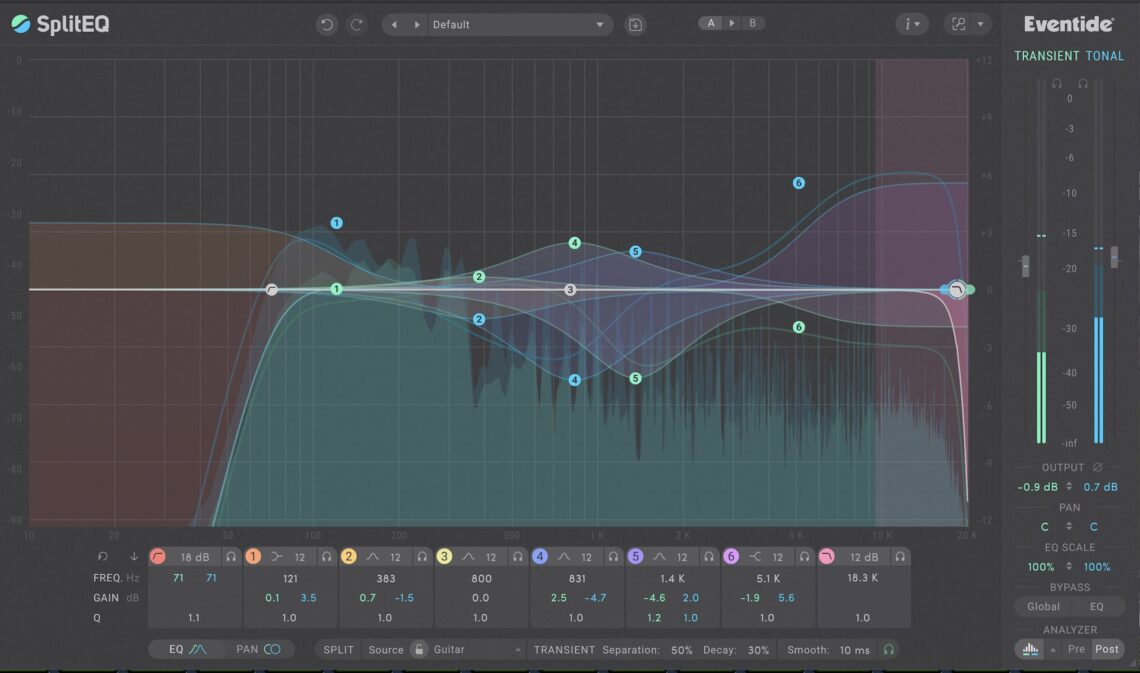This screenshot has height=673, width=1140.
Task: Toggle the output phase invert icon
Action: (1097, 467)
